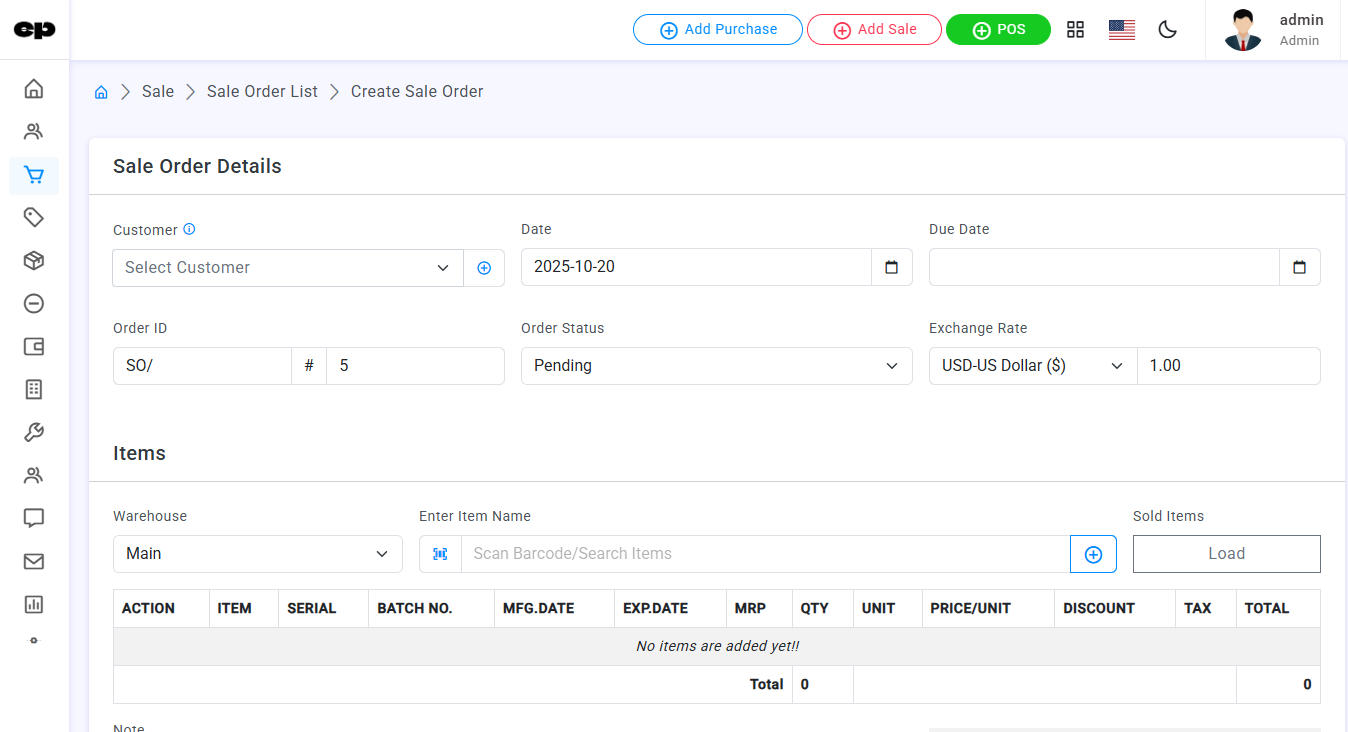Toggle dark mode with moon icon
The image size is (1348, 732).
1167,30
